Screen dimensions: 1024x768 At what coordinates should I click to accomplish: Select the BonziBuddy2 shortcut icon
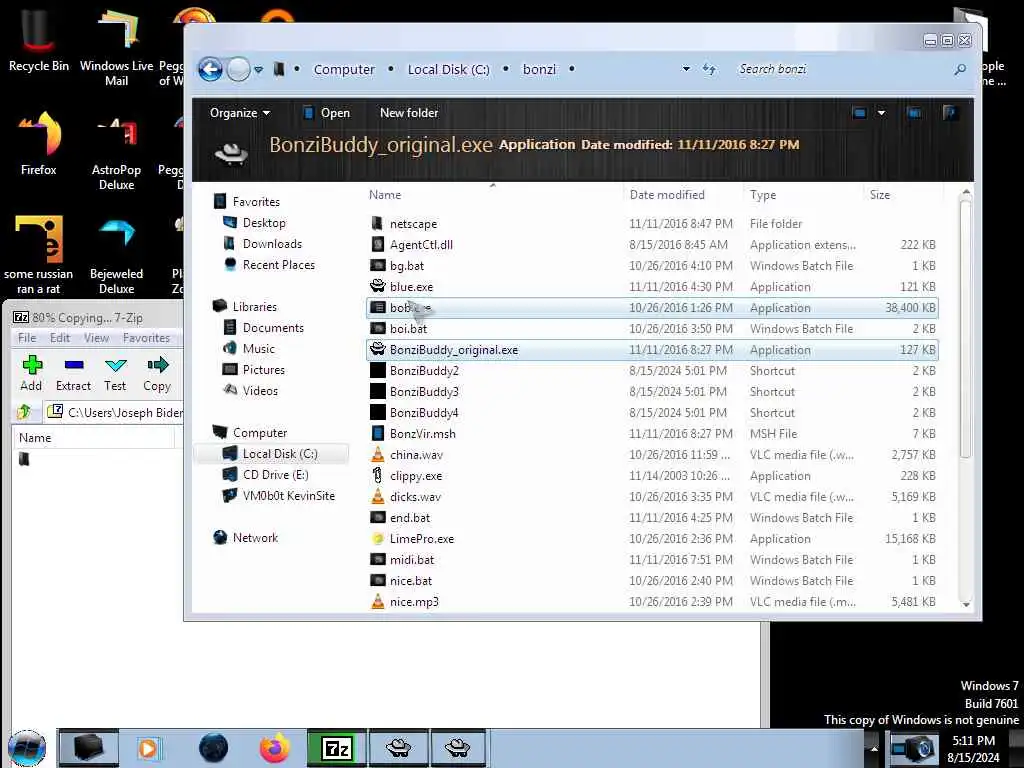tap(377, 370)
